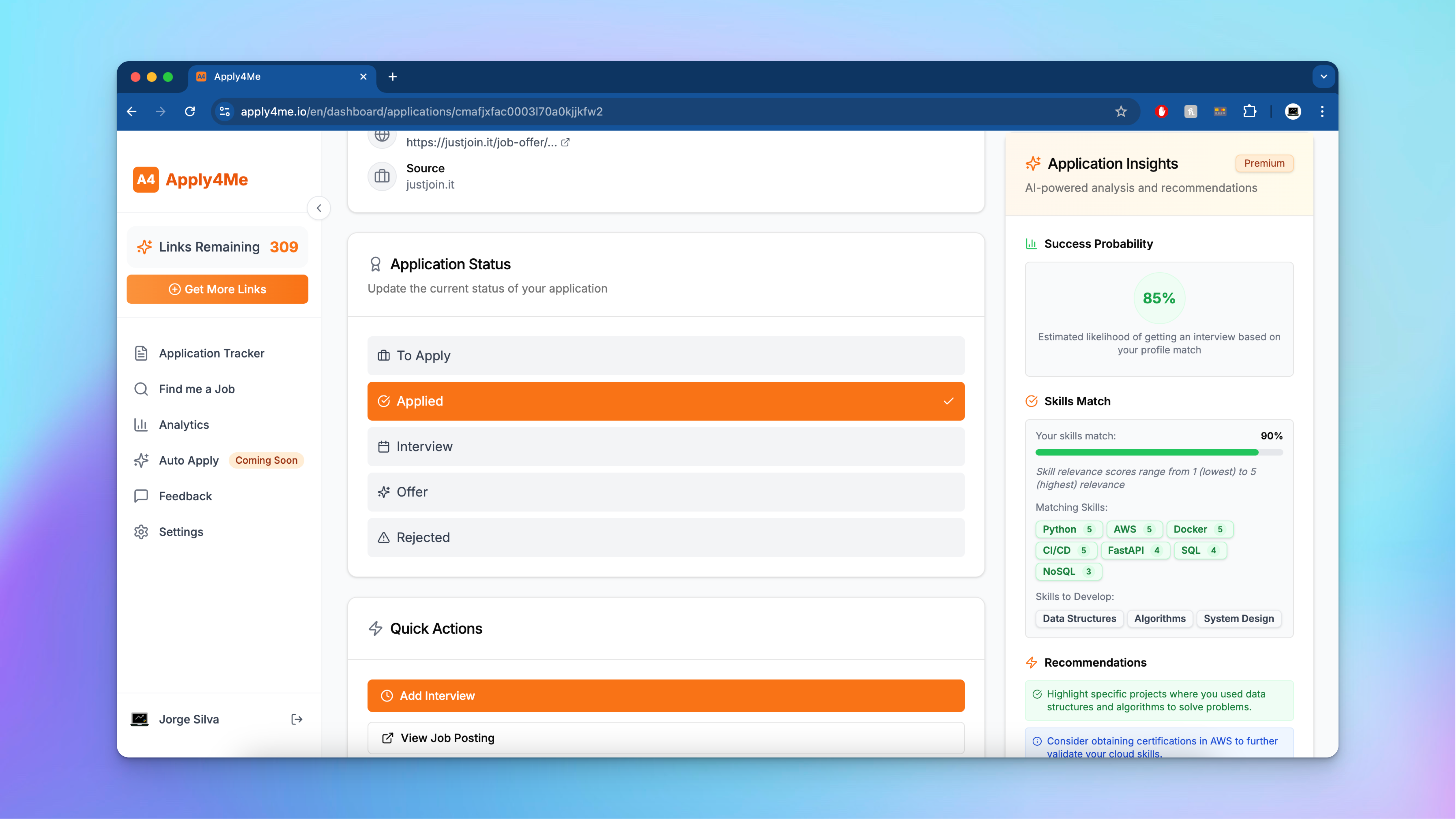Image resolution: width=1456 pixels, height=819 pixels.
Task: Reload the page
Action: (x=190, y=111)
